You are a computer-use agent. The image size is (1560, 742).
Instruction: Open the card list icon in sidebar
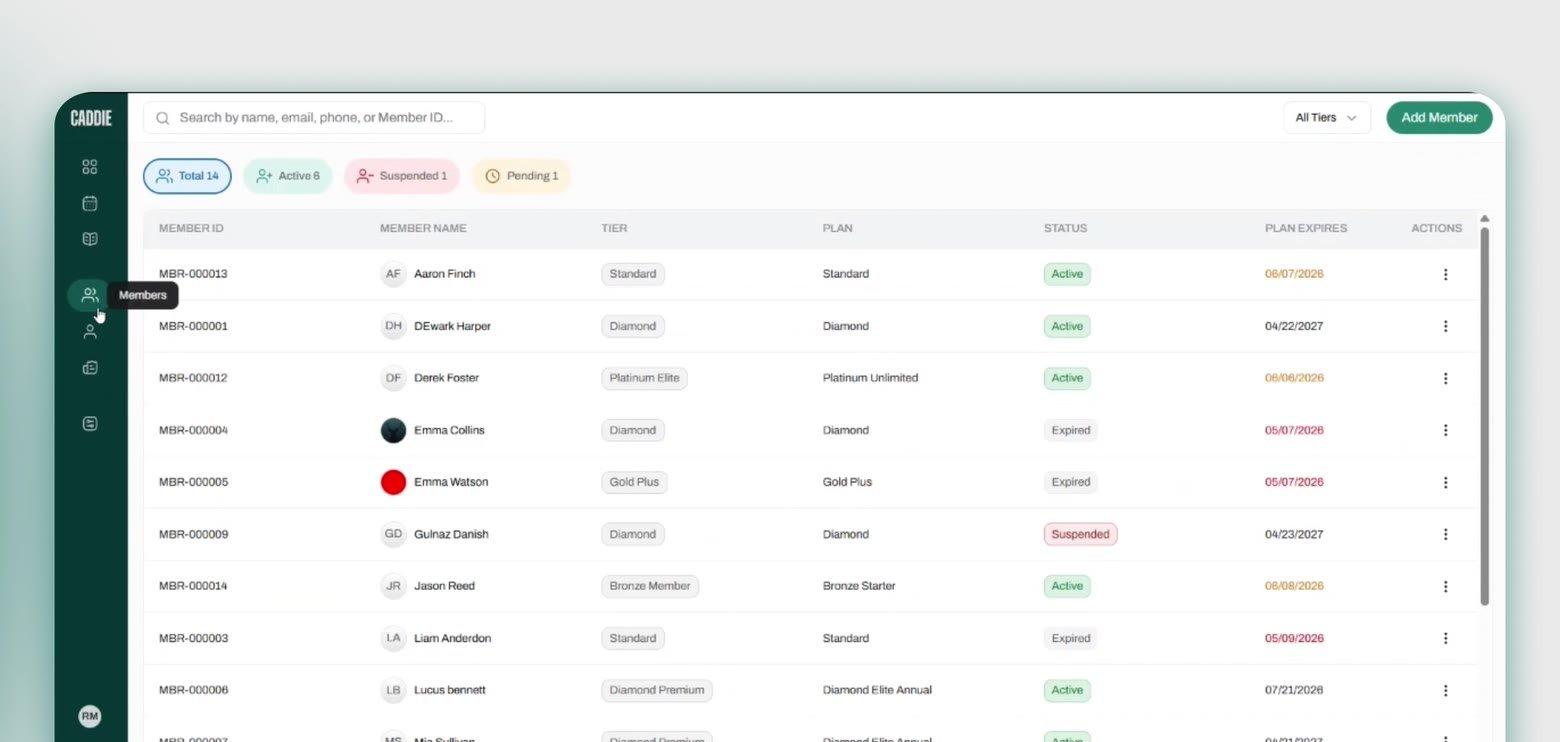[90, 368]
